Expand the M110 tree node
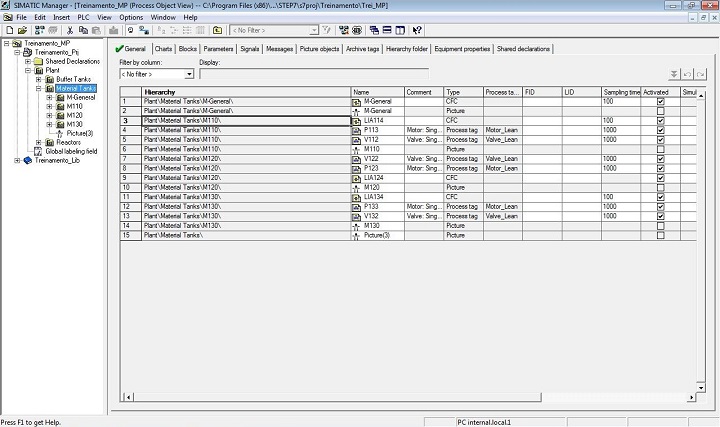 tap(49, 107)
